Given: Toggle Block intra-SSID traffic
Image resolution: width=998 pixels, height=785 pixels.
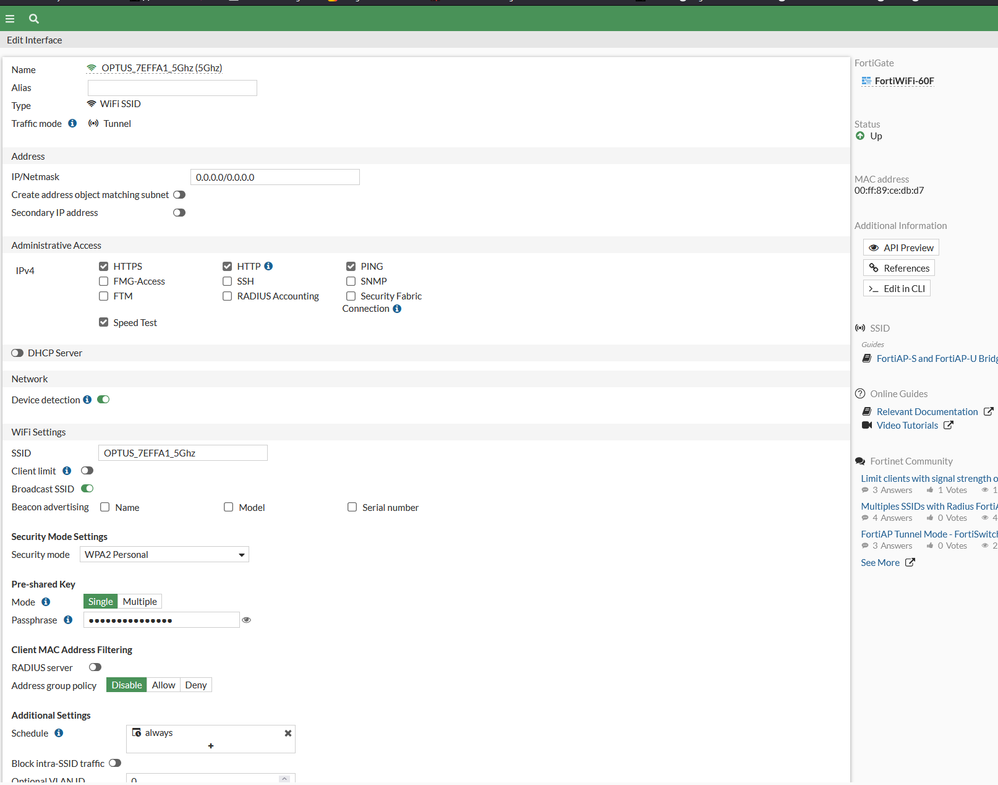Looking at the screenshot, I should [x=115, y=763].
